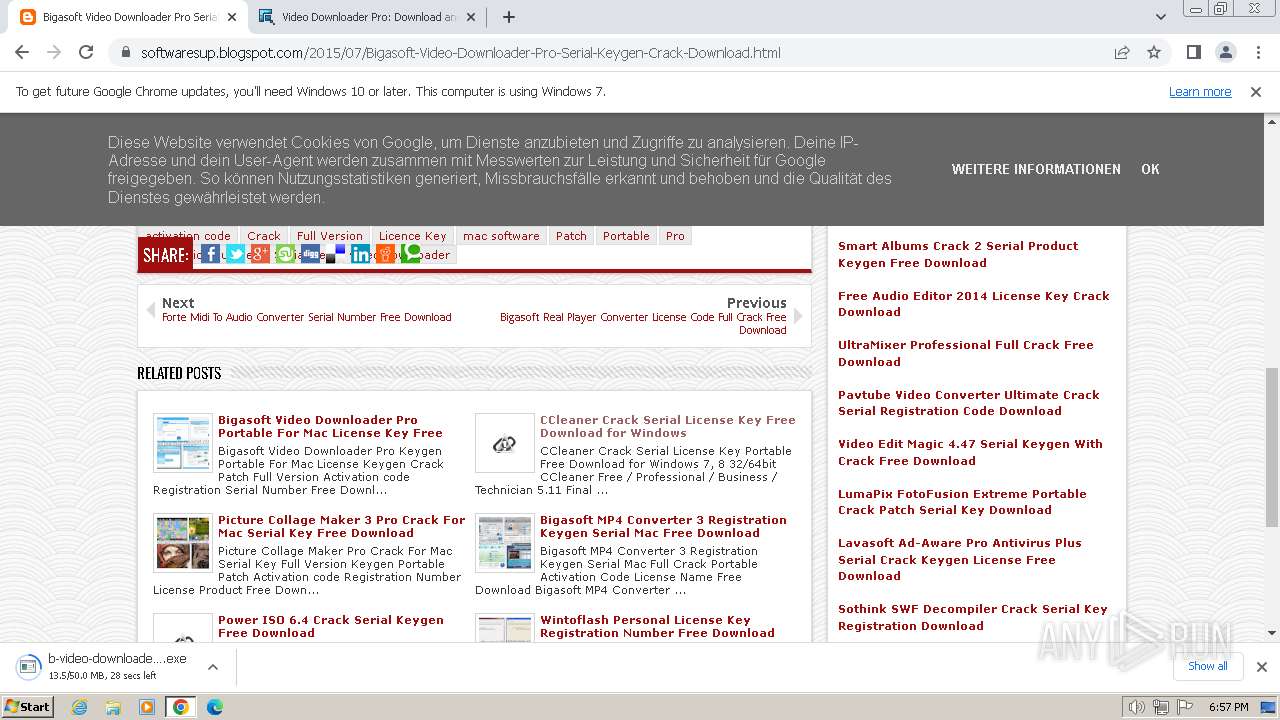Screen dimensions: 1280x720
Task: Click the Learn more link
Action: (x=1200, y=92)
